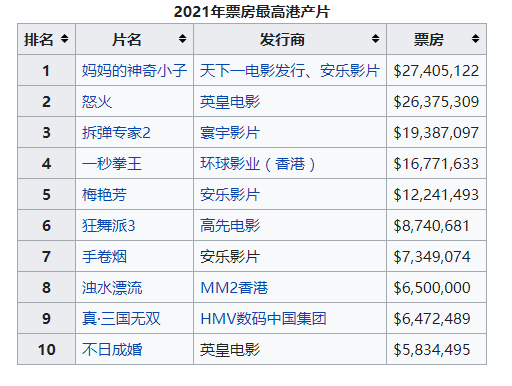This screenshot has width=512, height=386.
Task: Open 英皇电影 link in 怒火 row
Action: (230, 102)
